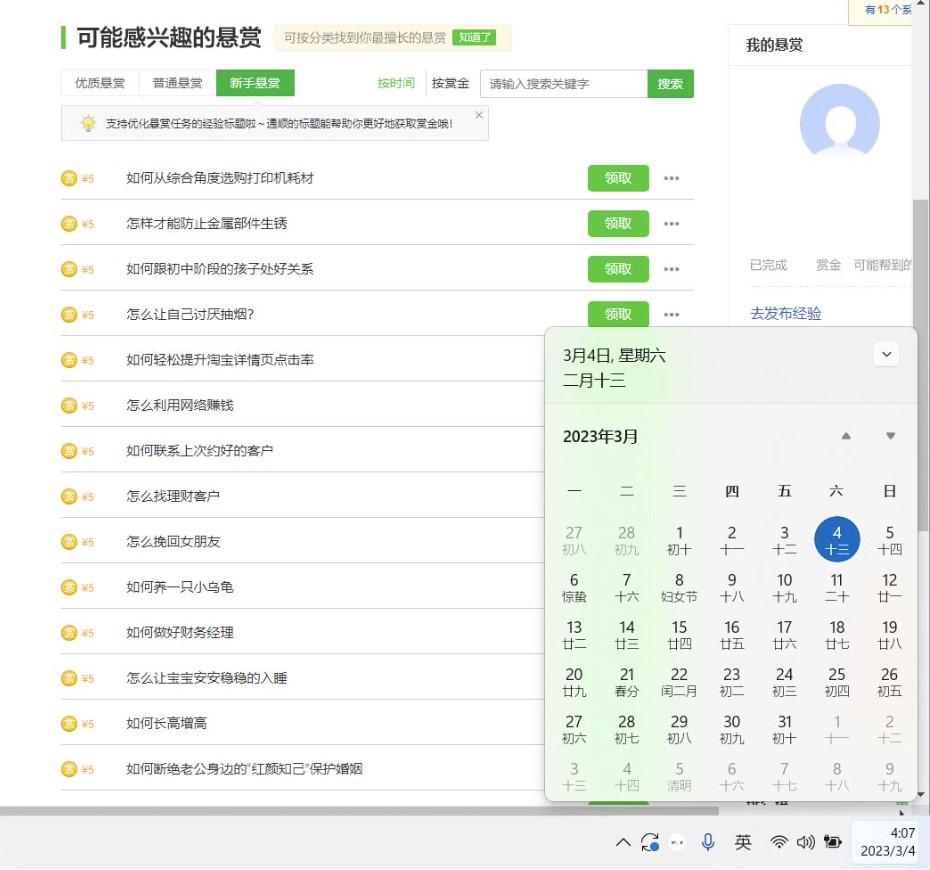Select the 英 input method indicator
The width and height of the screenshot is (930, 870).
pyautogui.click(x=743, y=843)
